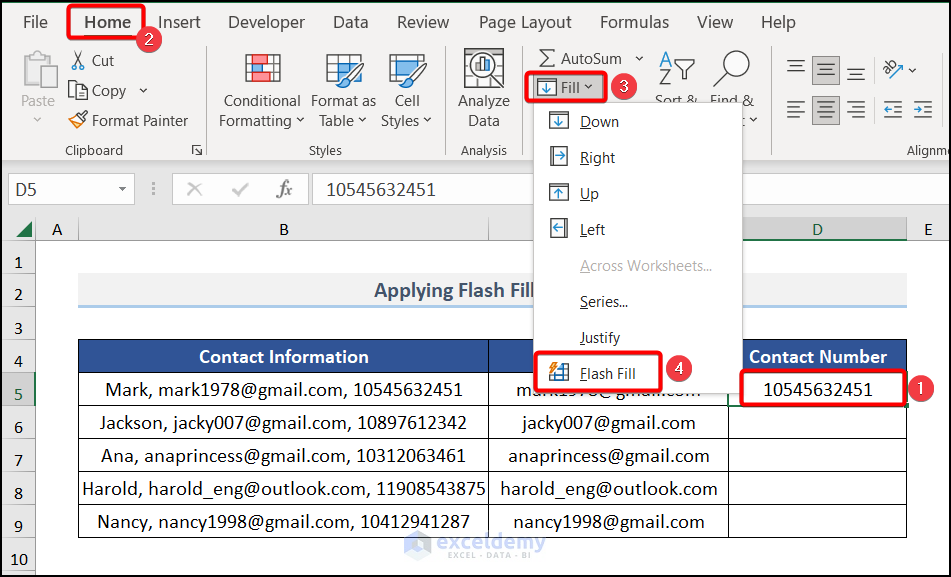Click the Select All corner triangle
Viewport: 951px width, 577px height.
(24, 229)
